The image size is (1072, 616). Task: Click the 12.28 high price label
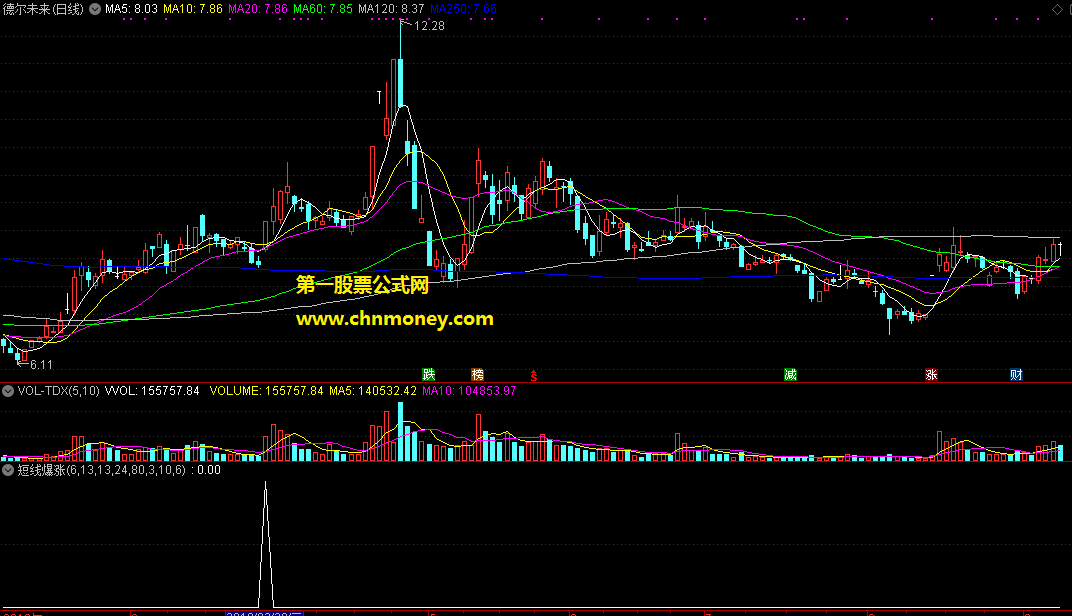(429, 26)
